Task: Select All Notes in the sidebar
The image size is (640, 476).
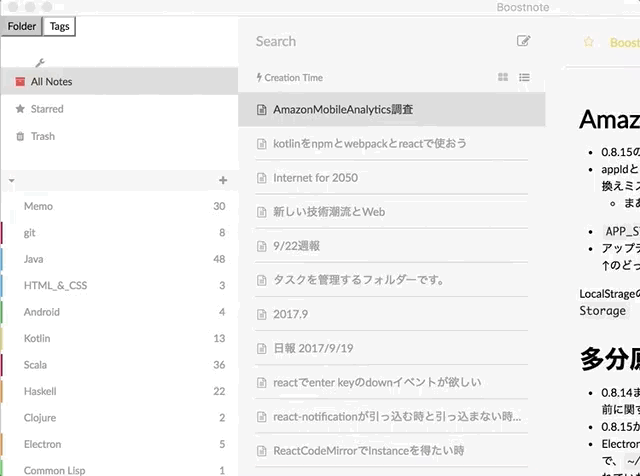Action: 119,82
